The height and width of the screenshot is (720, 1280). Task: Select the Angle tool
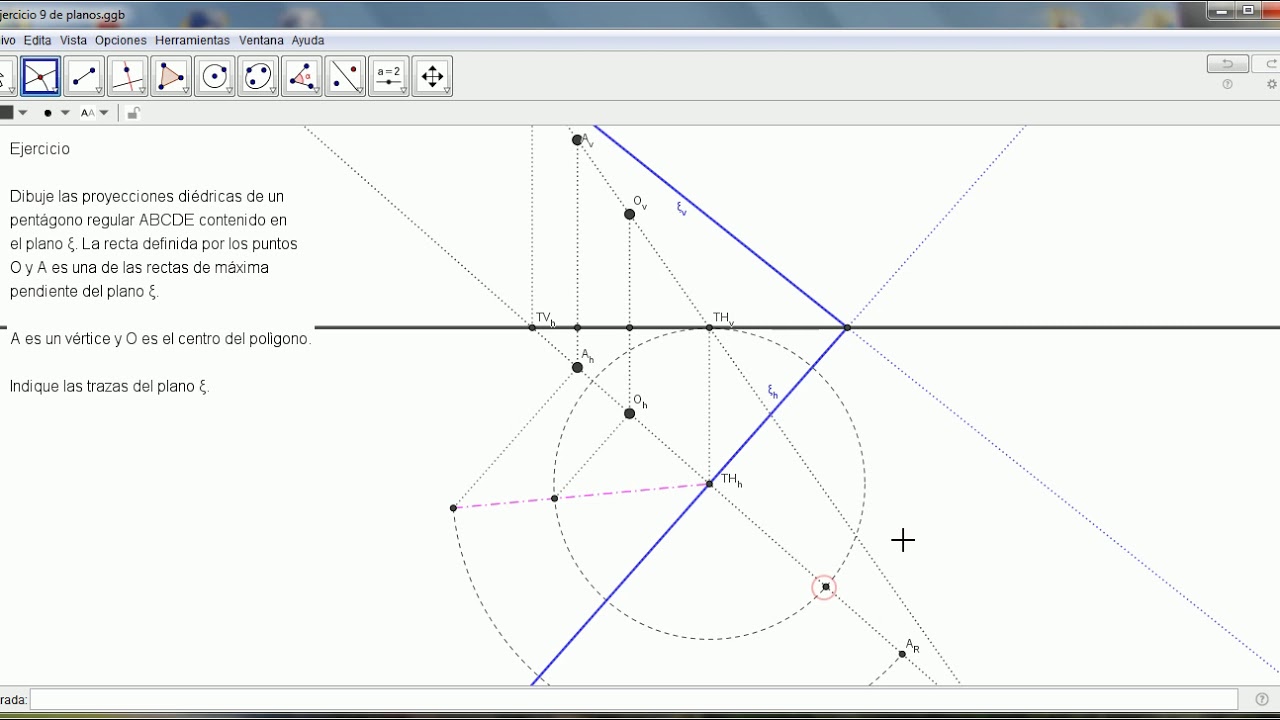[x=301, y=77]
